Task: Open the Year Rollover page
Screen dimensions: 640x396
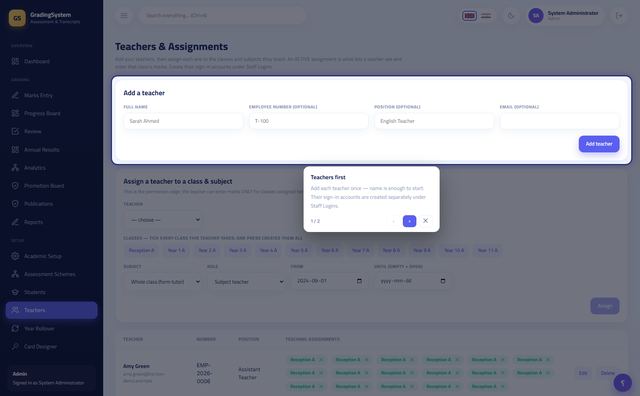Action: tap(51, 328)
